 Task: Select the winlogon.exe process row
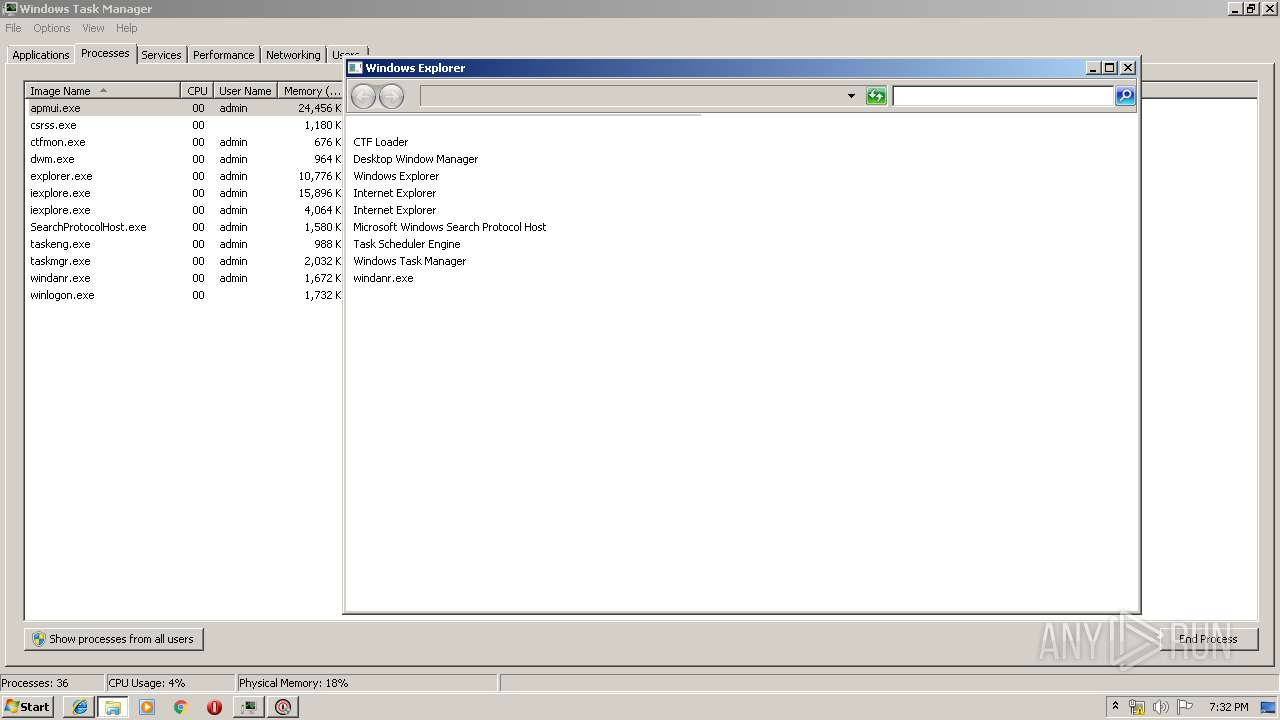(184, 295)
